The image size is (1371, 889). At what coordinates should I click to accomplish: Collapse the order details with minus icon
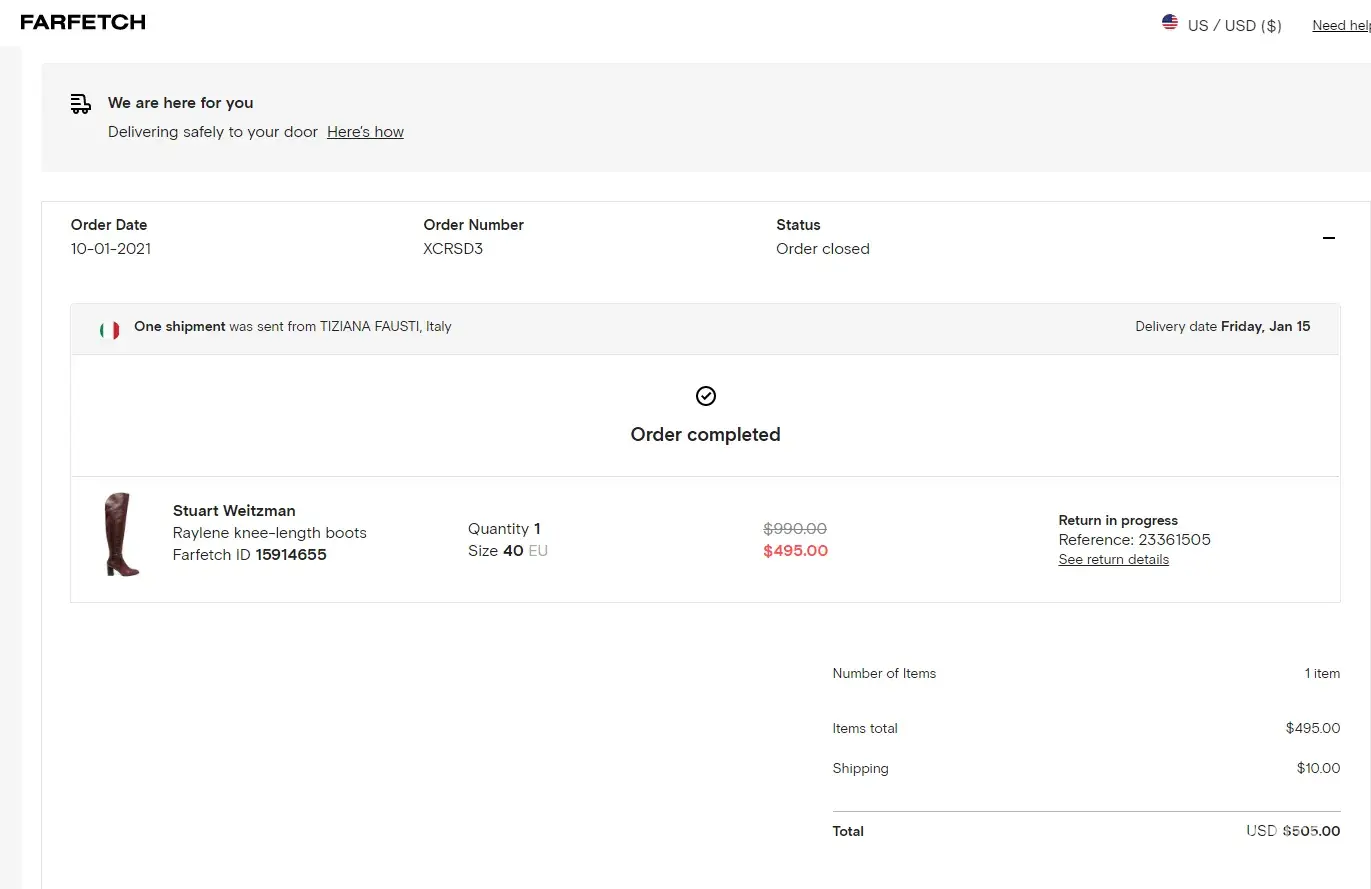(x=1328, y=238)
